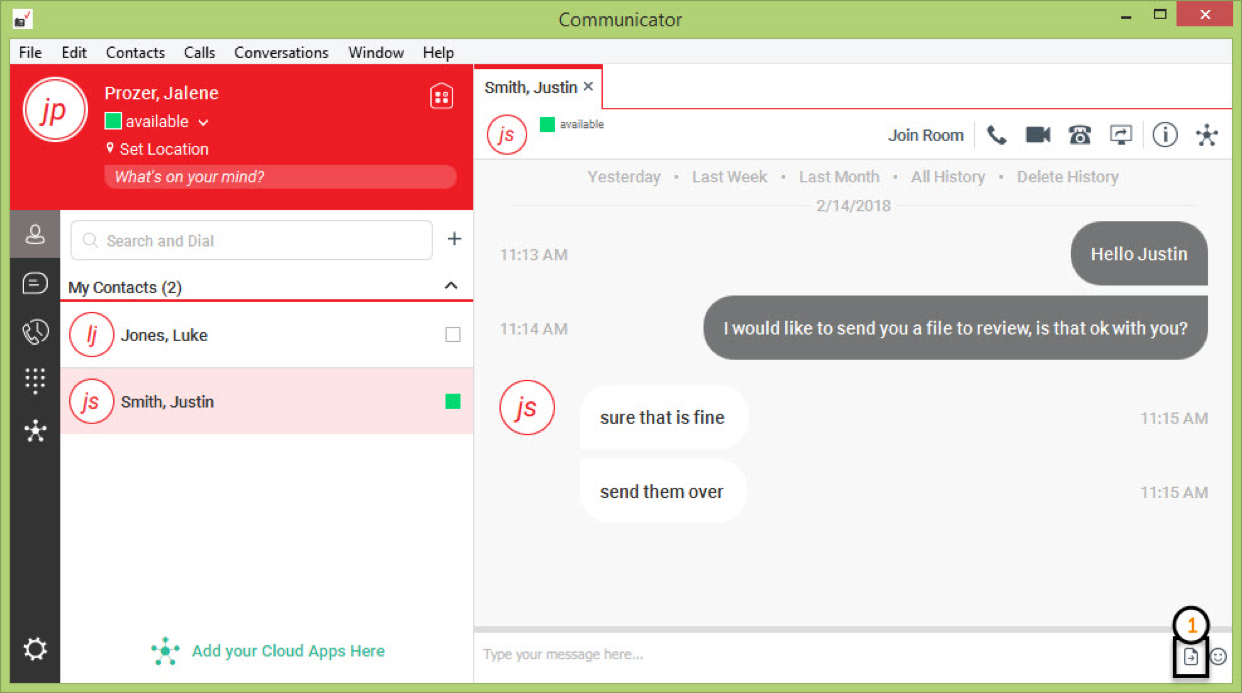The width and height of the screenshot is (1242, 693).
Task: Open the call history sidebar icon
Action: tap(35, 332)
